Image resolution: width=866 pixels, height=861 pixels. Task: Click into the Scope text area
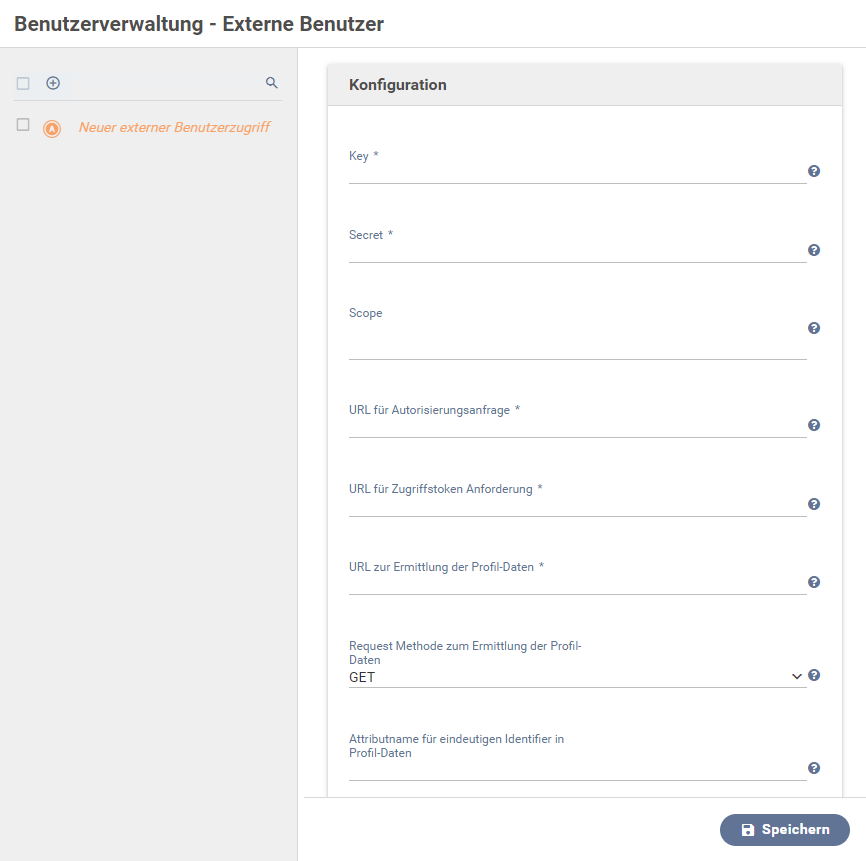pos(577,340)
